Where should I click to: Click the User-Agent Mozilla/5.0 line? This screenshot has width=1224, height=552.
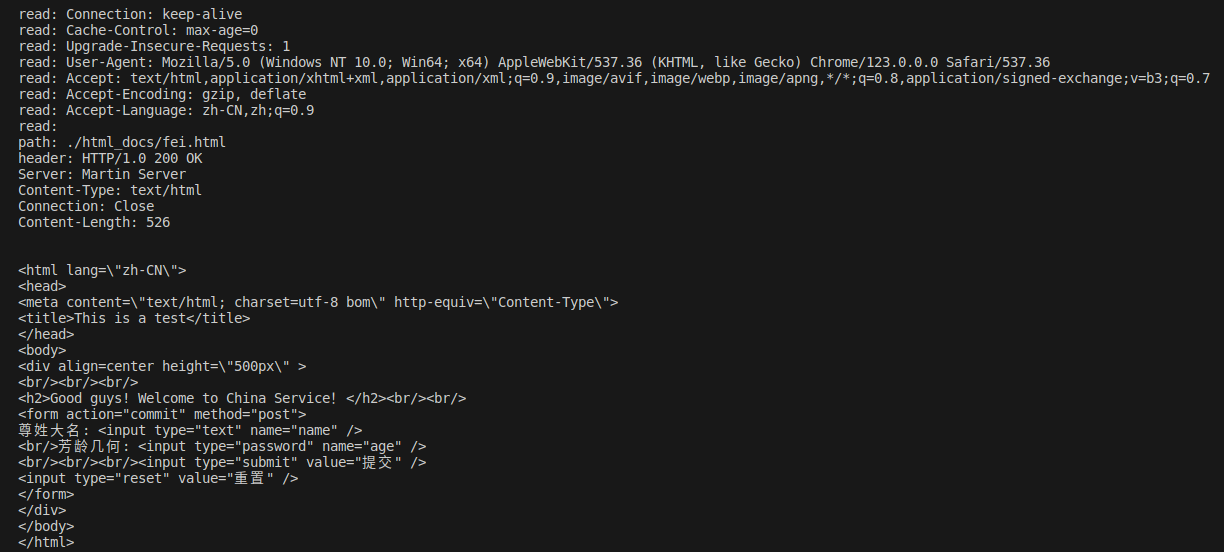534,62
